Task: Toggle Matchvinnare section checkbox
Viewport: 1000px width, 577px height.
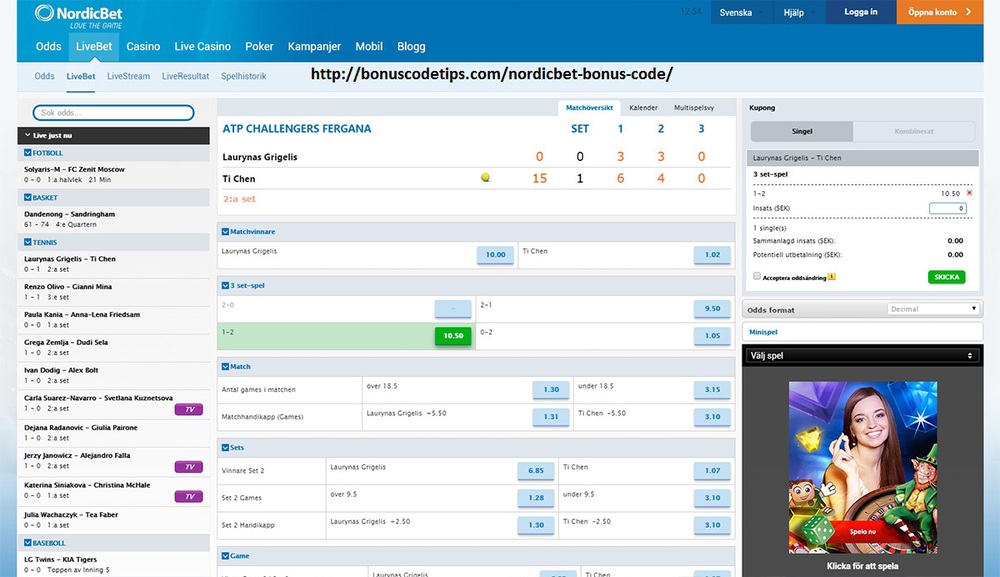Action: 225,231
